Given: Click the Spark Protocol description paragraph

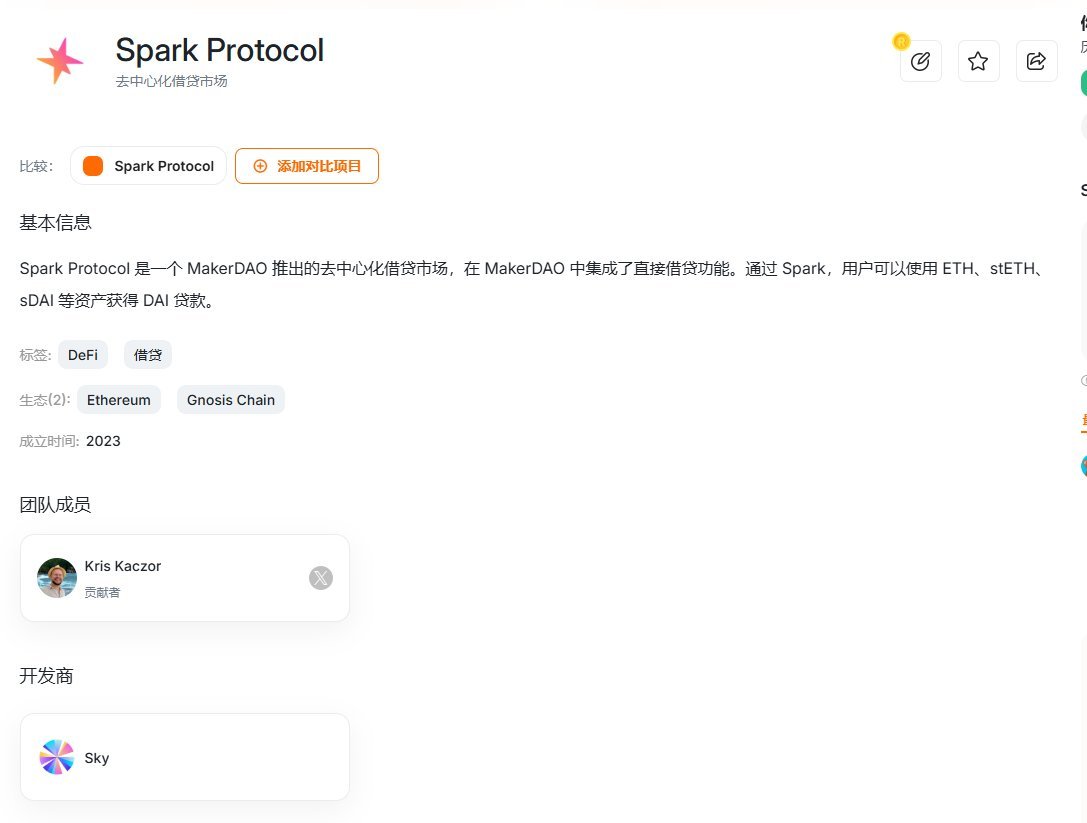Looking at the screenshot, I should tap(532, 284).
